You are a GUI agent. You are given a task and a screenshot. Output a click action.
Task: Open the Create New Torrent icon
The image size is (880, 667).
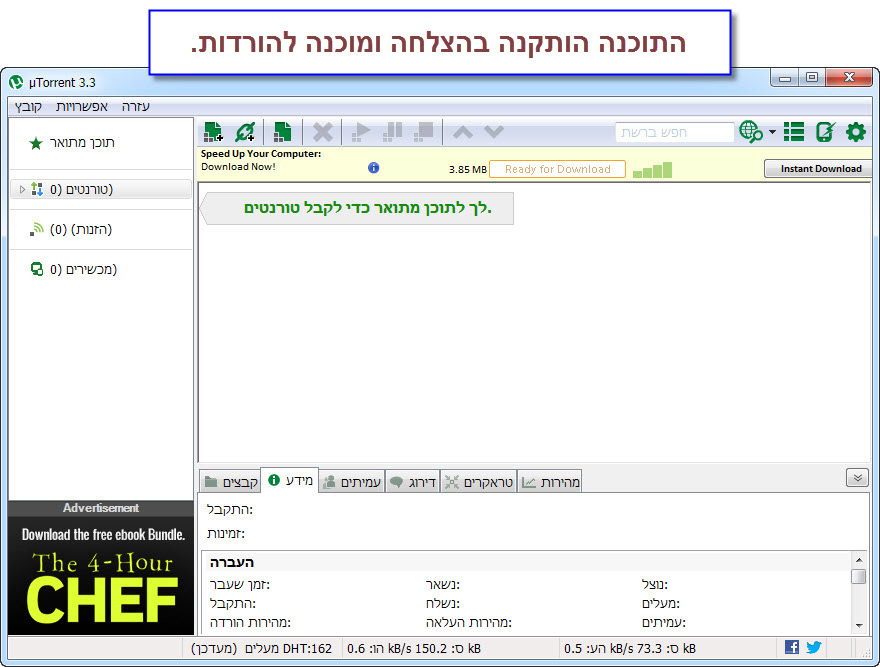point(282,131)
